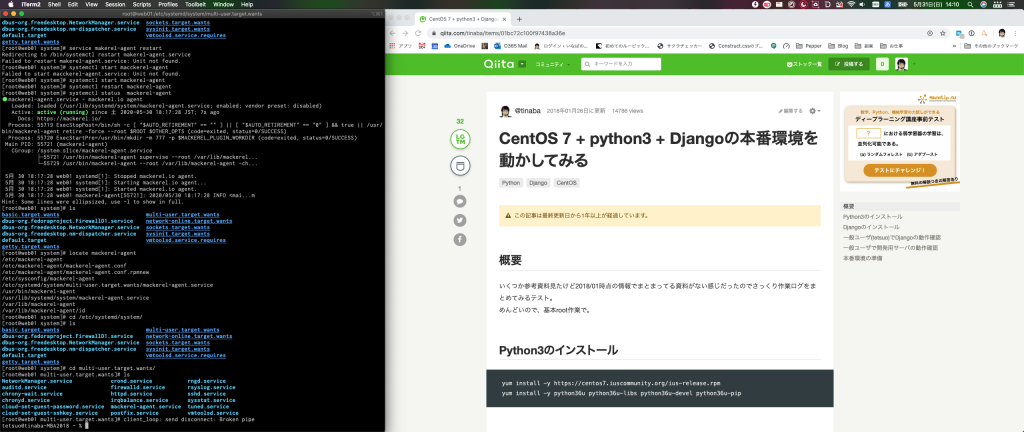Open the Apple menu

pyautogui.click(x=10, y=4)
